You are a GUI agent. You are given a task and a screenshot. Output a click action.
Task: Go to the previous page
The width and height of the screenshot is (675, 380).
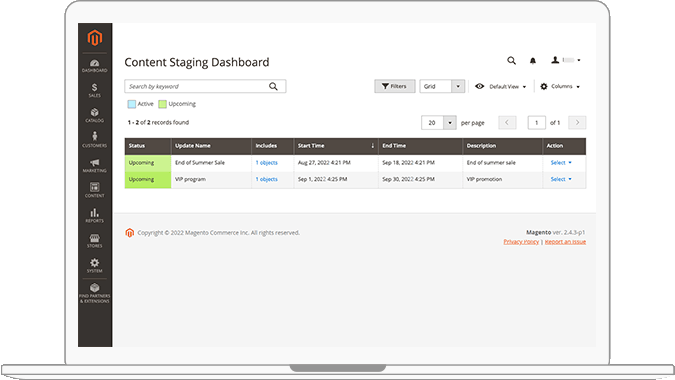point(507,123)
